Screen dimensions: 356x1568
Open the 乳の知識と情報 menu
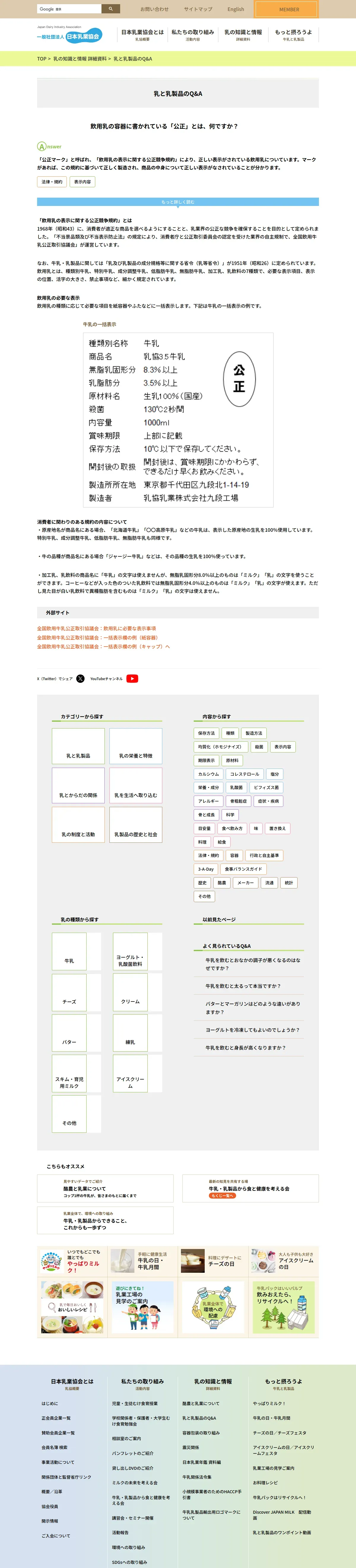[x=243, y=35]
